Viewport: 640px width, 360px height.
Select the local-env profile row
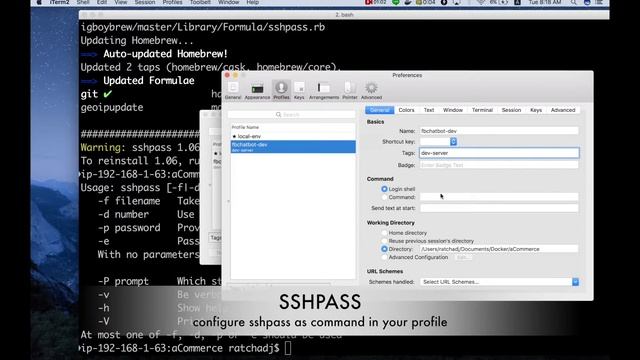293,136
